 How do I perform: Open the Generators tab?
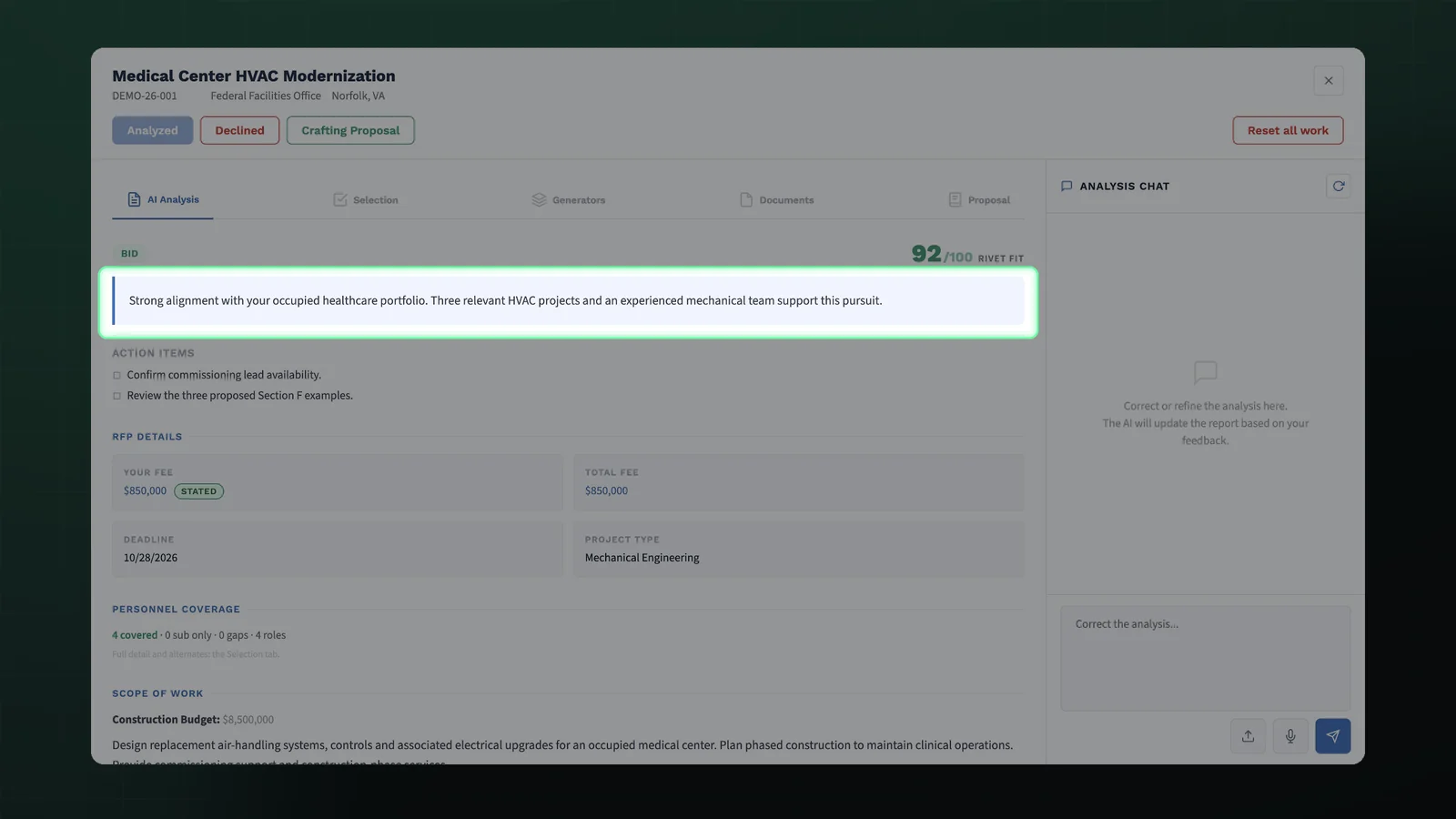tap(569, 200)
